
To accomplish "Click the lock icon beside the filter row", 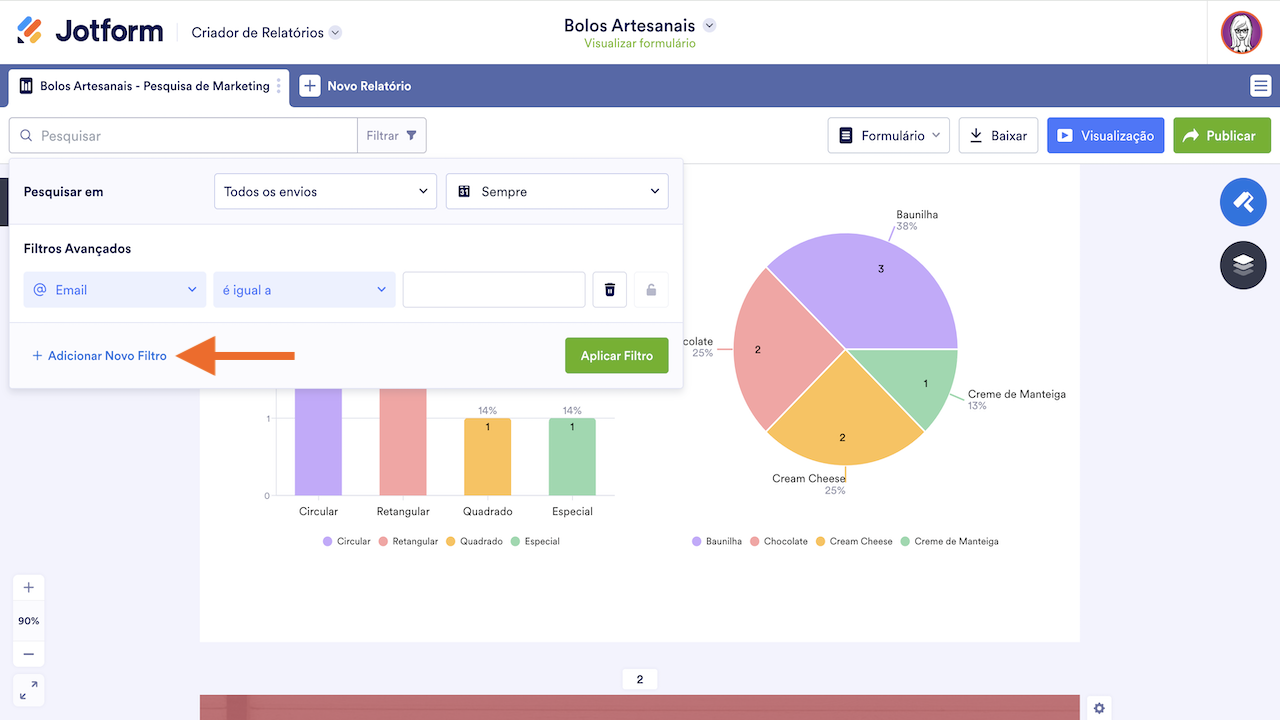I will tap(651, 289).
